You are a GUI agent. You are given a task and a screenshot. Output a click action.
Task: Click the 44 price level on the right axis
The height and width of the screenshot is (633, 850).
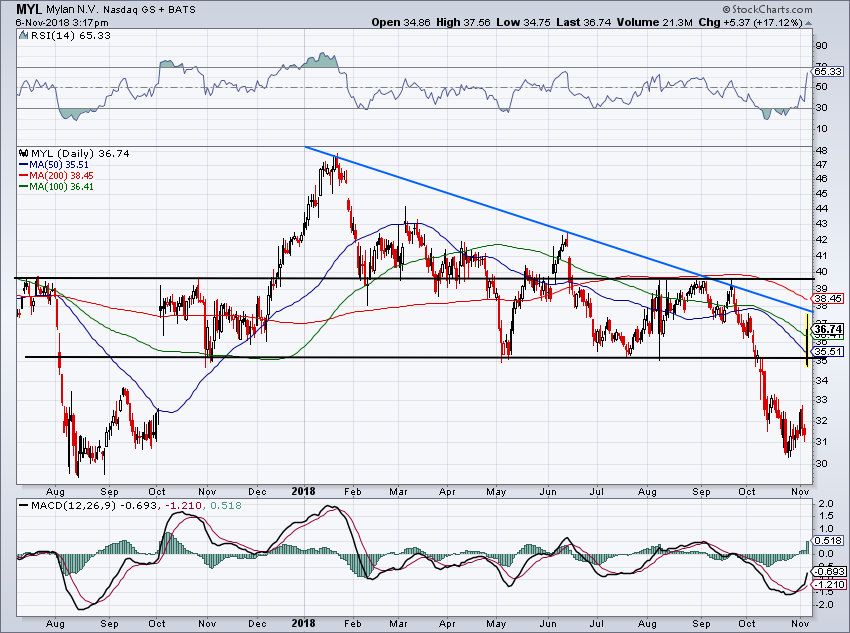(821, 209)
